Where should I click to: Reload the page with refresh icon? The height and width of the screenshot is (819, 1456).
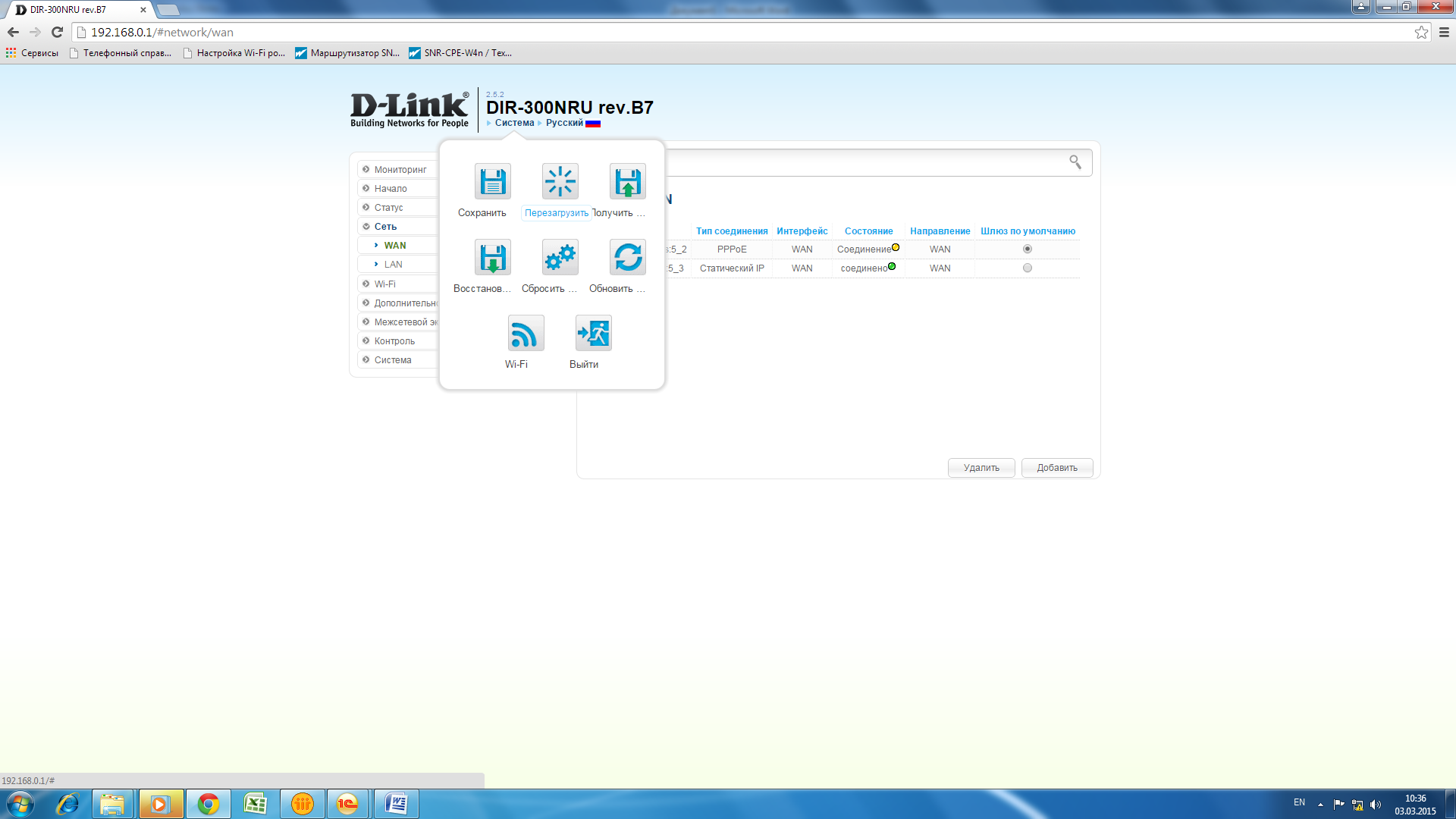click(57, 32)
